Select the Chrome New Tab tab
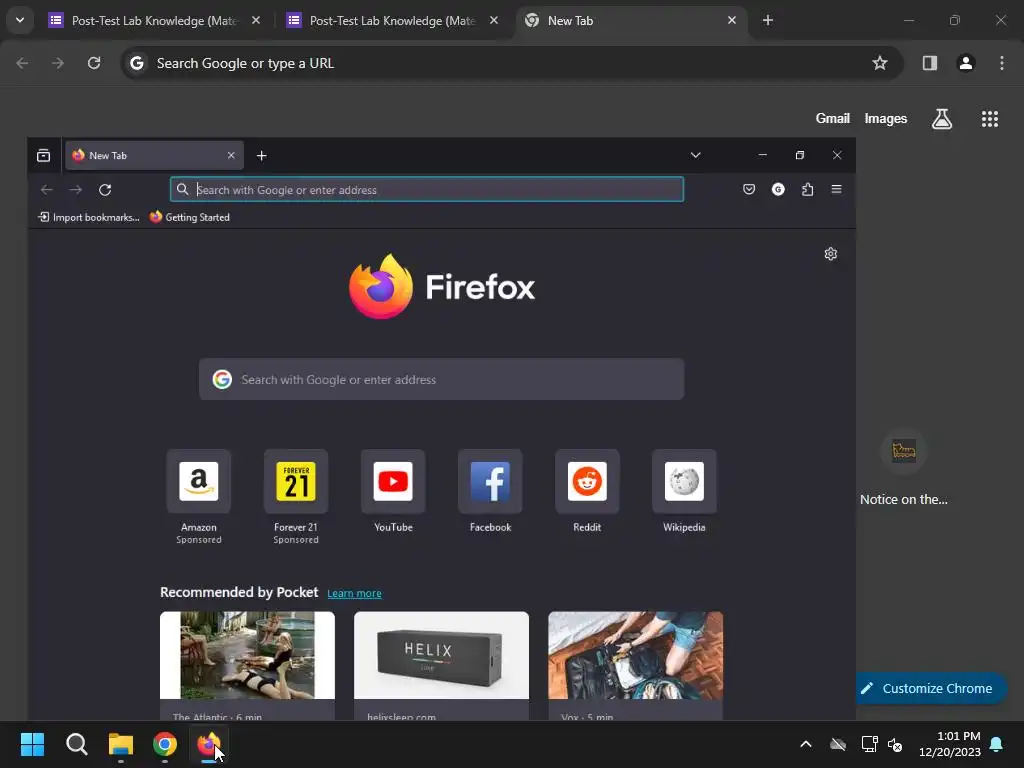This screenshot has width=1024, height=768. pyautogui.click(x=630, y=20)
